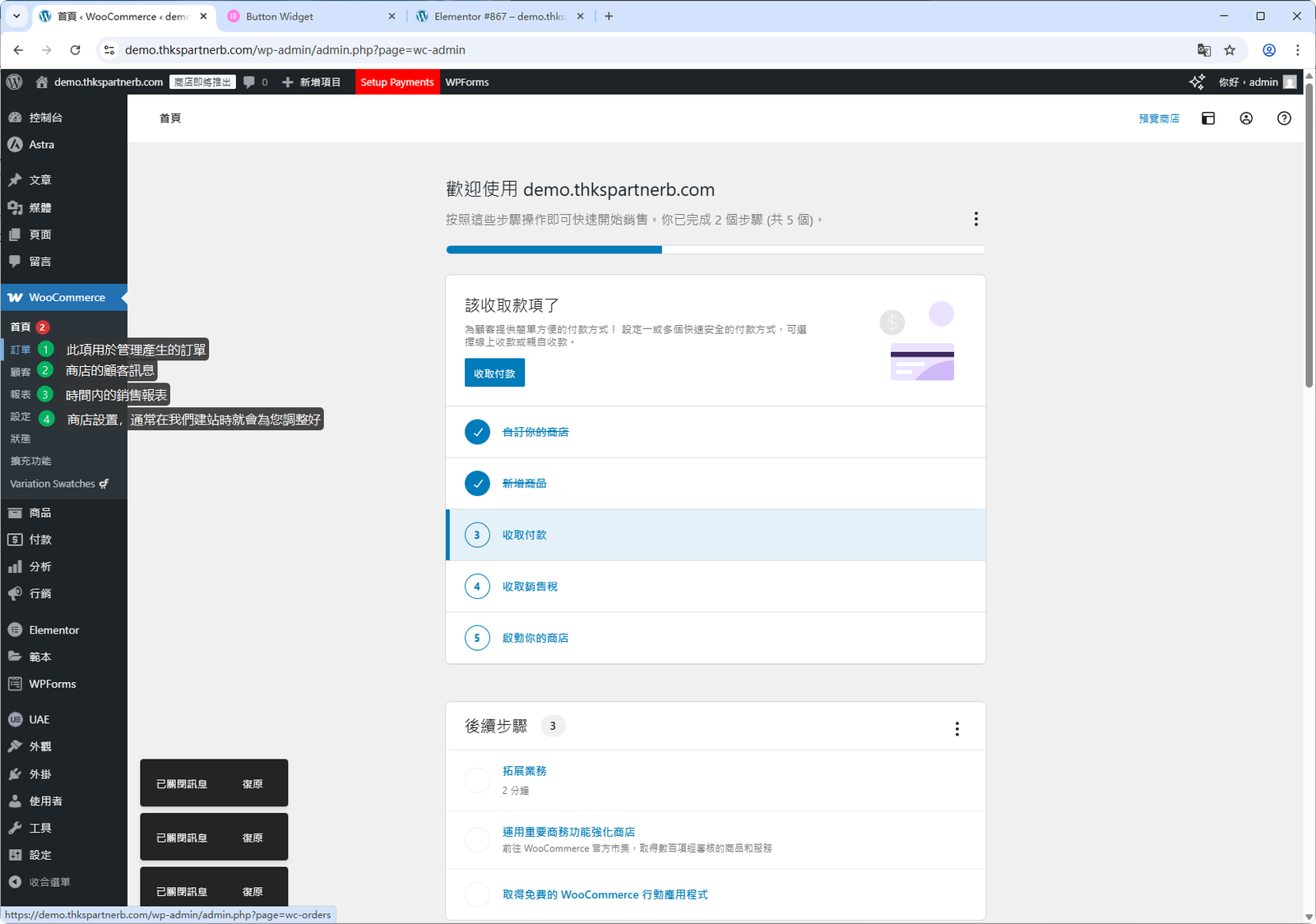Open 工具 tools in sidebar
The image size is (1316, 924).
63,829
